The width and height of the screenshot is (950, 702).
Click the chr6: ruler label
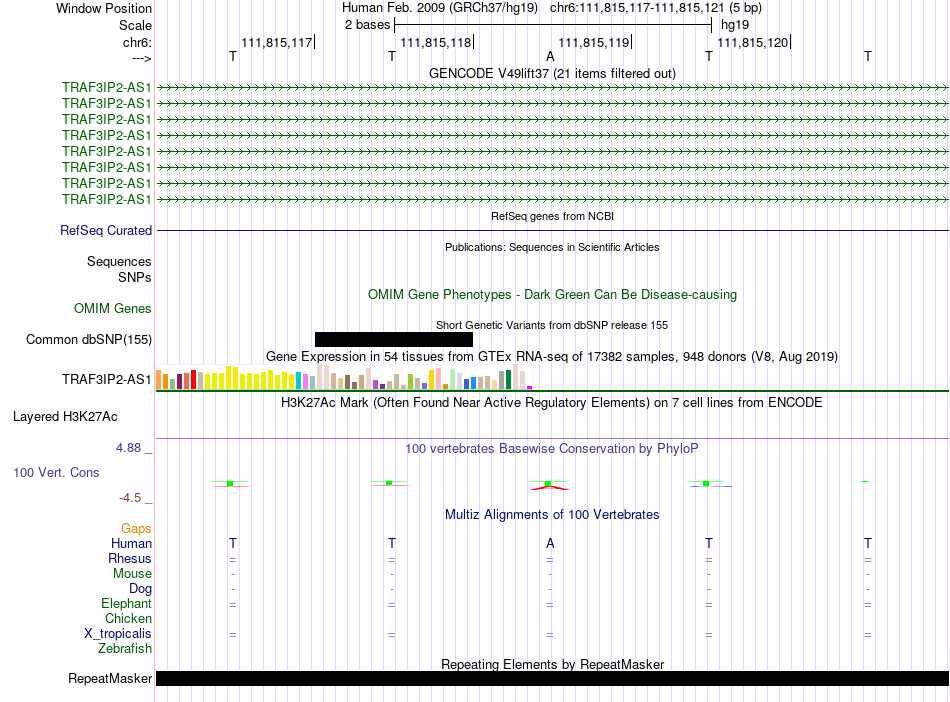(x=137, y=42)
